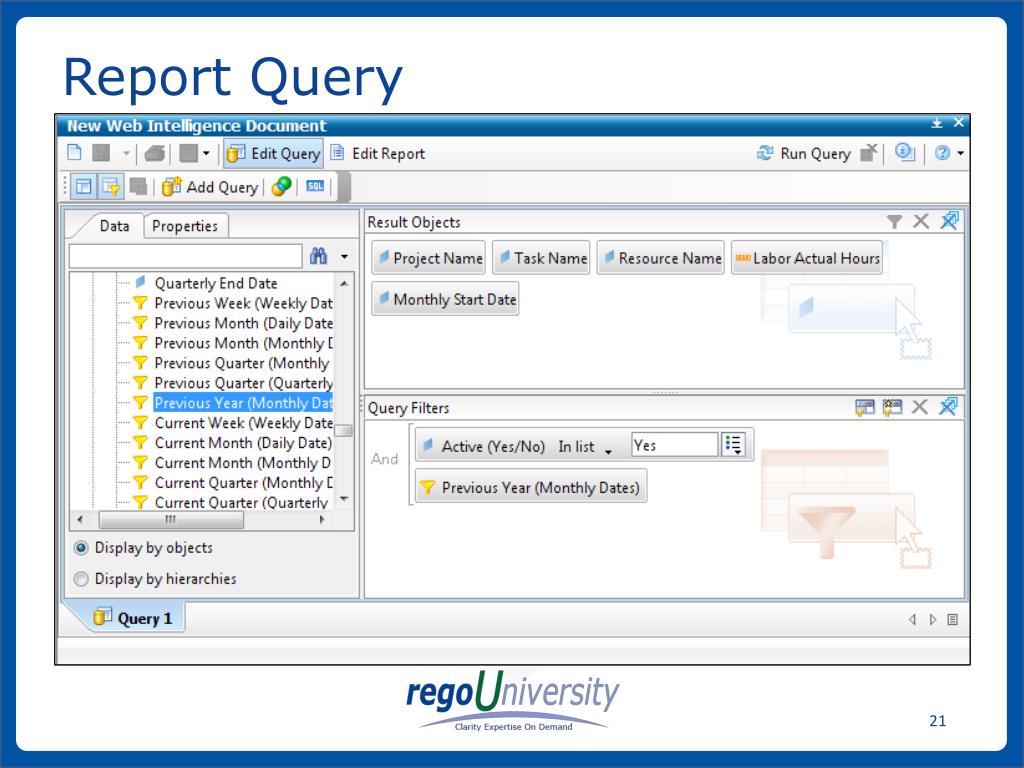
Task: Click the combined query spheres icon
Action: (x=281, y=187)
